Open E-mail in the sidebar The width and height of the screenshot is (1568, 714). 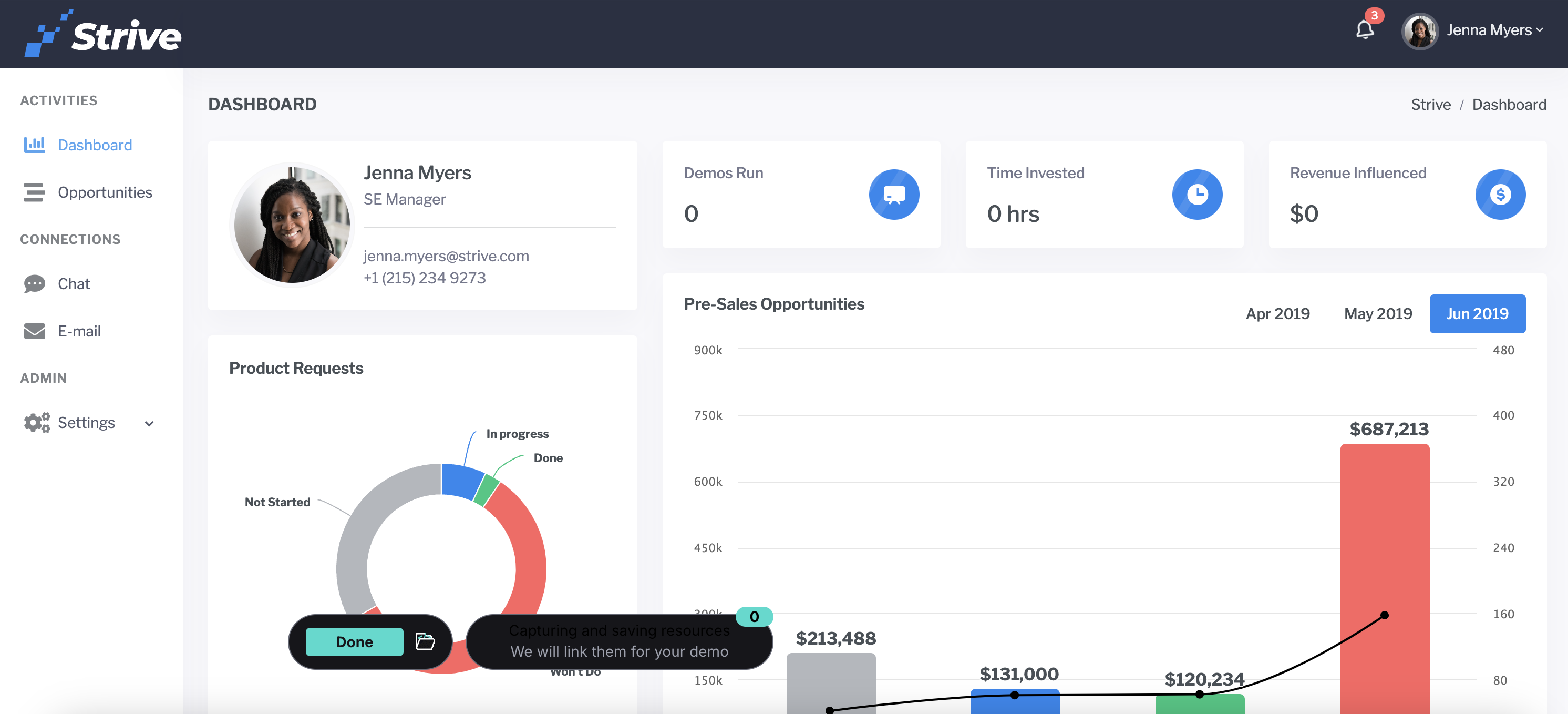79,331
